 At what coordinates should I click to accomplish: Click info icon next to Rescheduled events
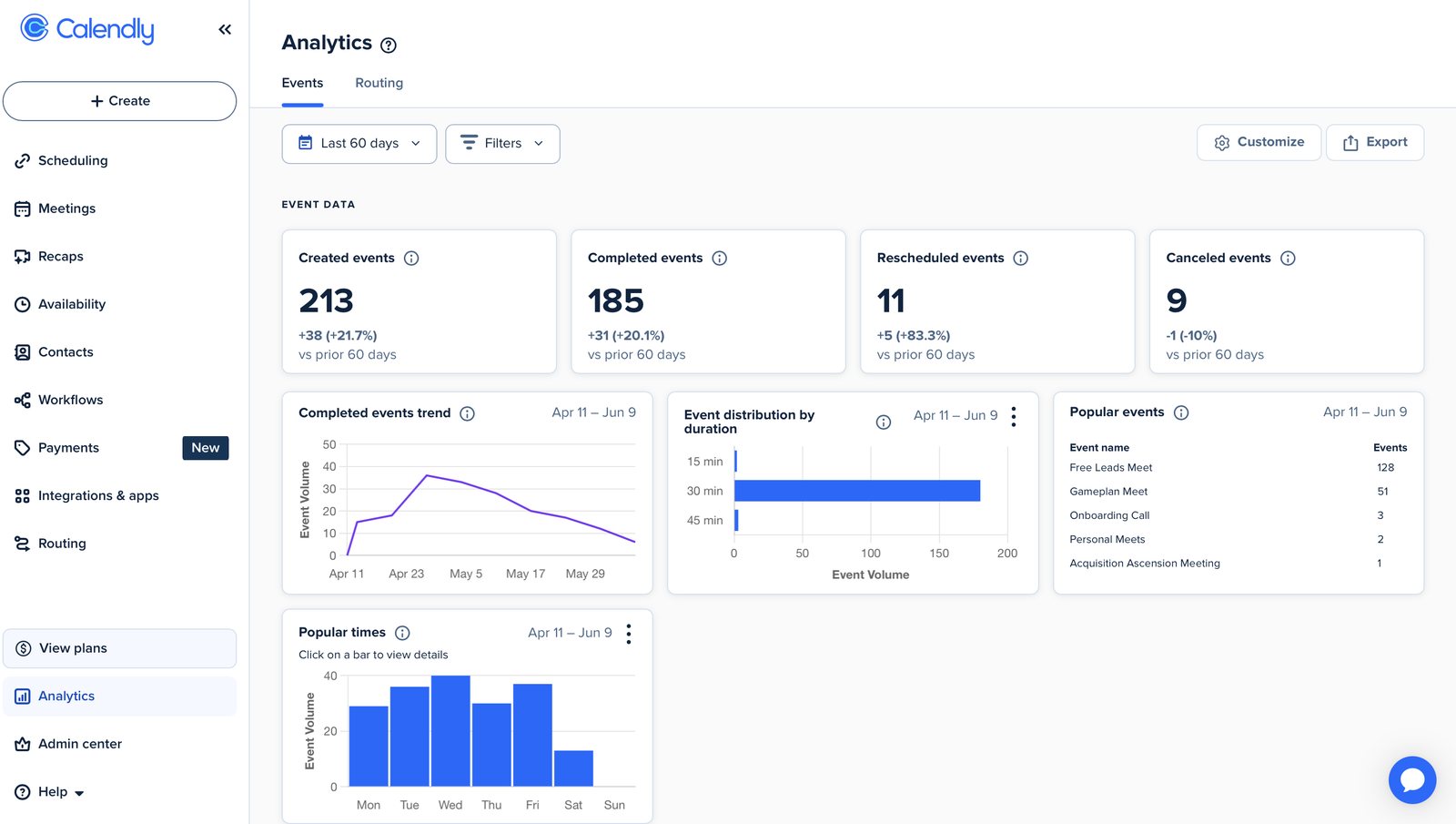click(x=1021, y=259)
